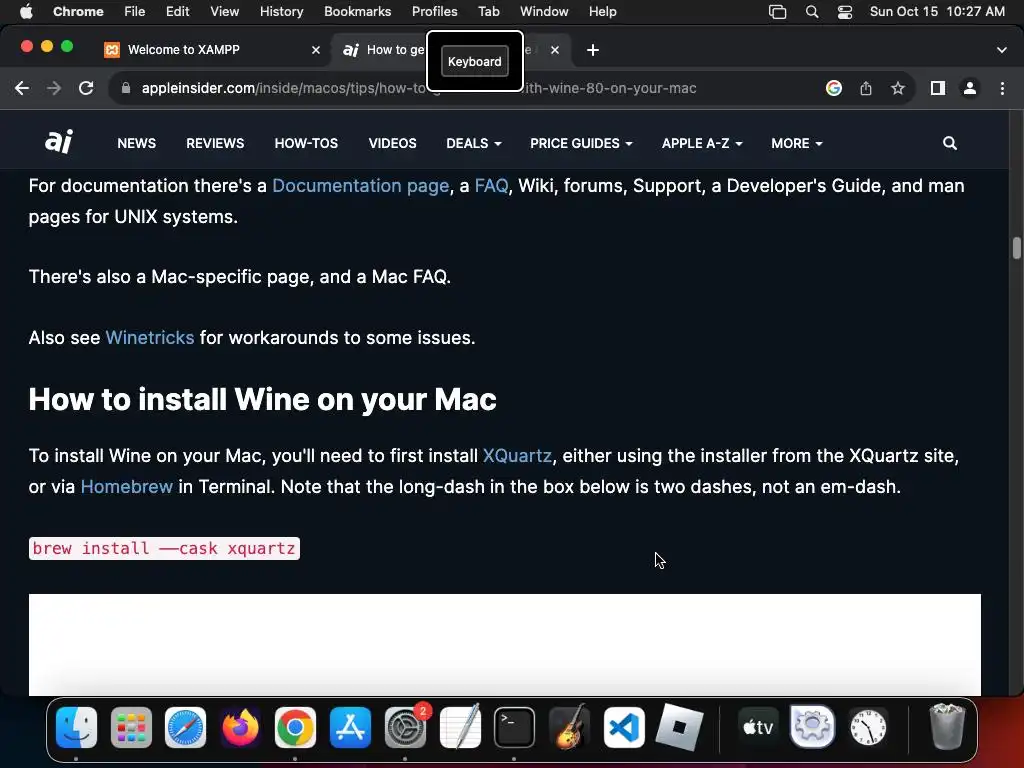The width and height of the screenshot is (1024, 768).
Task: Go to REVIEWS section
Action: [x=215, y=143]
